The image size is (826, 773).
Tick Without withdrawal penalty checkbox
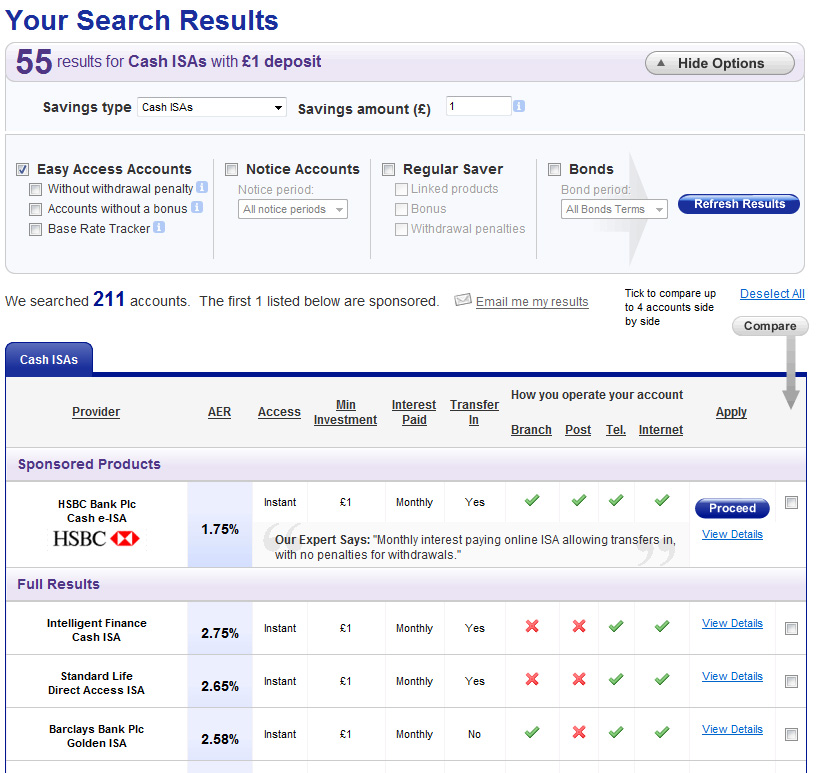point(35,189)
